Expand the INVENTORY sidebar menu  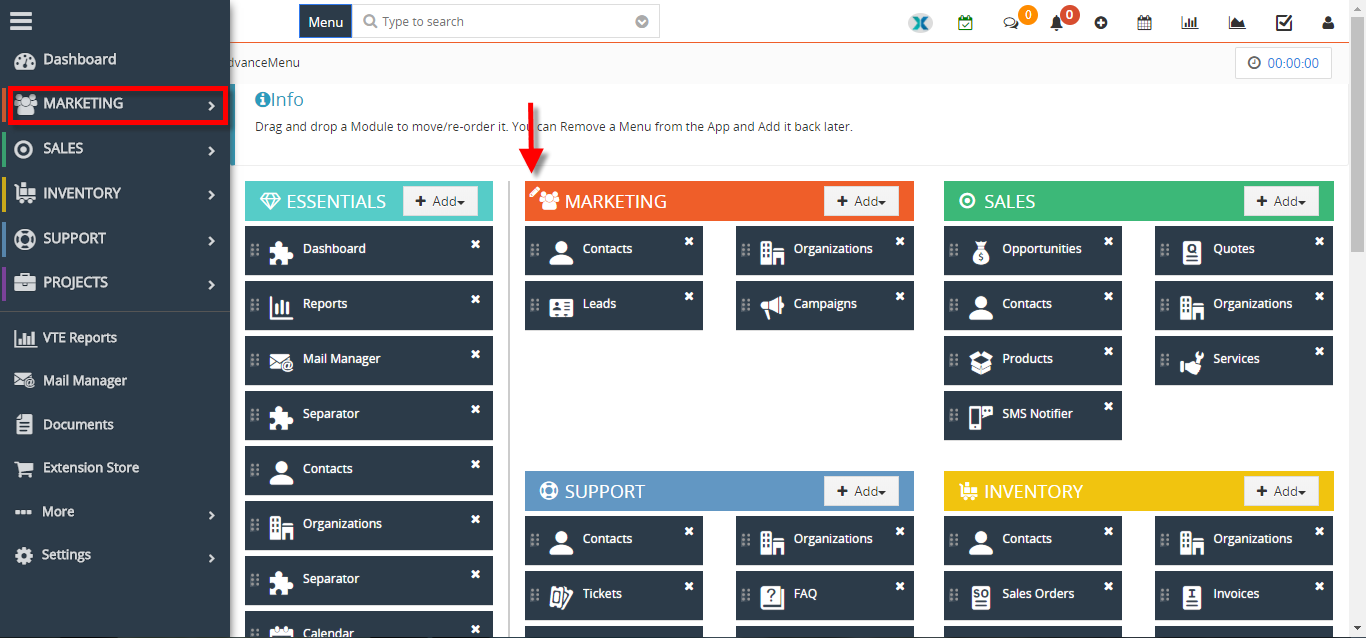[x=115, y=194]
